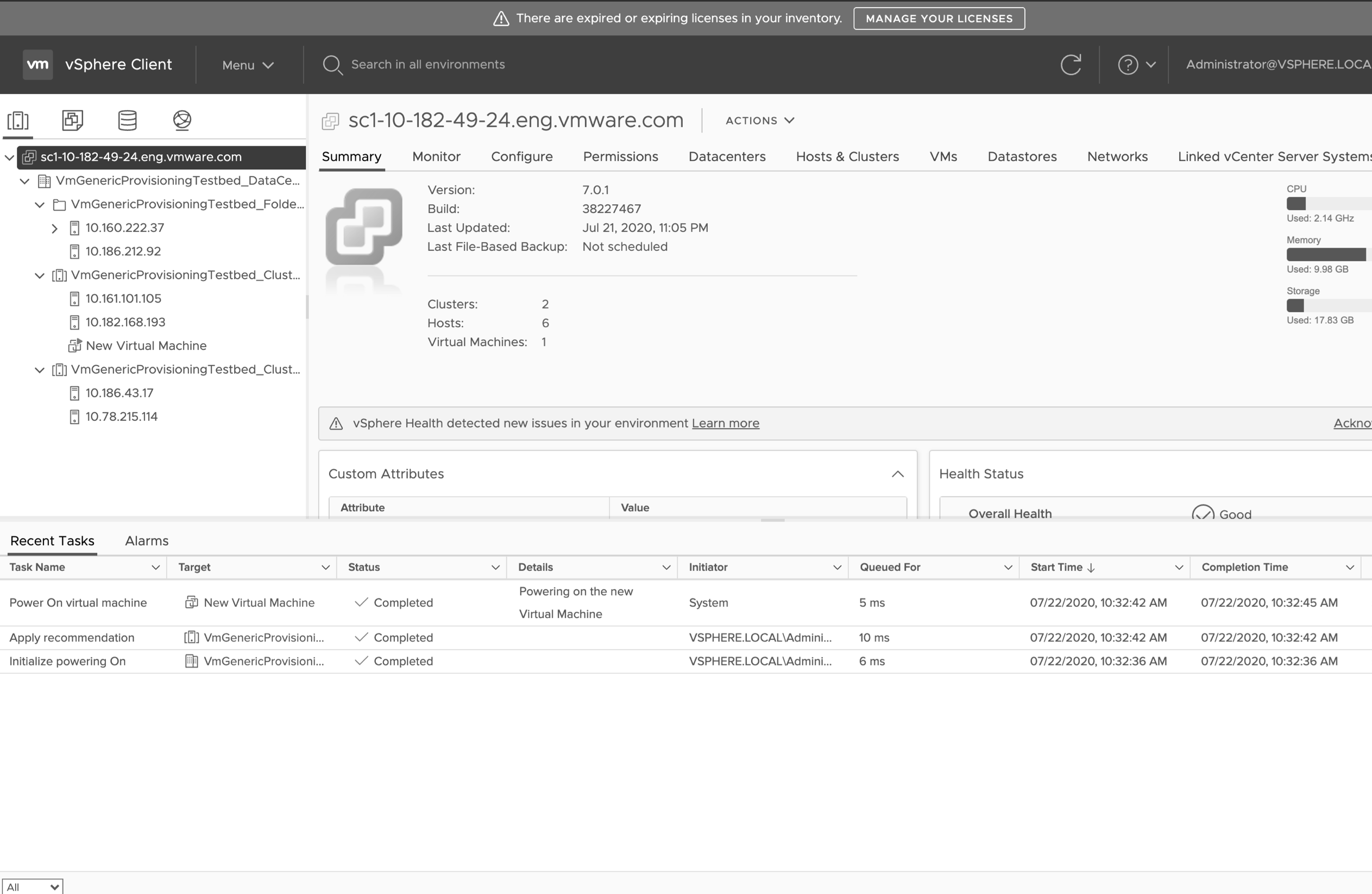This screenshot has height=894, width=1372.
Task: Click the vSphere Health warning icon
Action: point(336,424)
